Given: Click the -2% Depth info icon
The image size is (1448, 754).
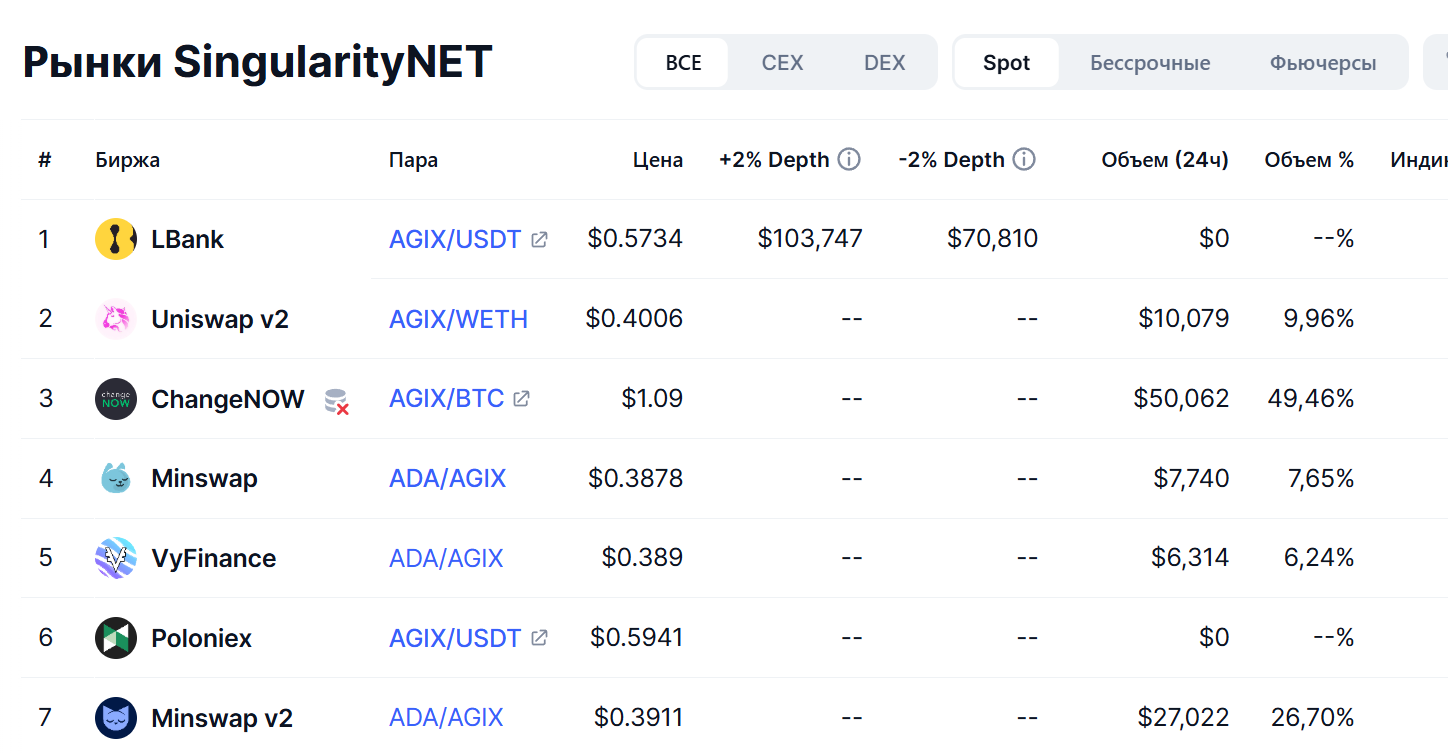Looking at the screenshot, I should tap(1024, 159).
